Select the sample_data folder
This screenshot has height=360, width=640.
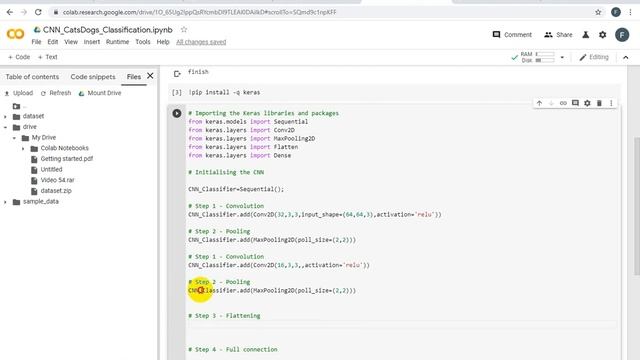(36, 202)
